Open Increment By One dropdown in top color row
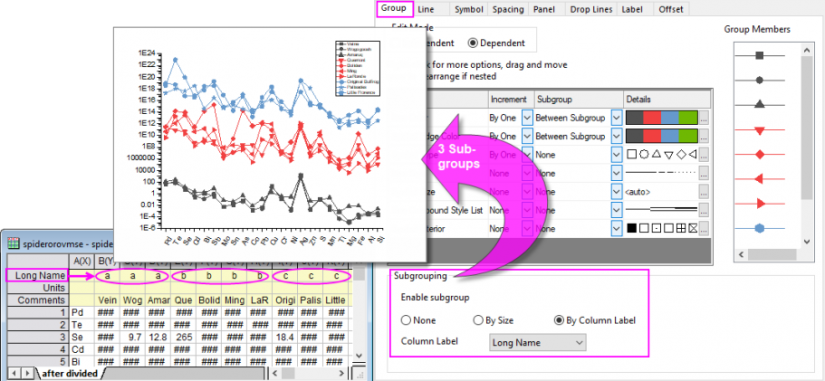 tap(528, 117)
